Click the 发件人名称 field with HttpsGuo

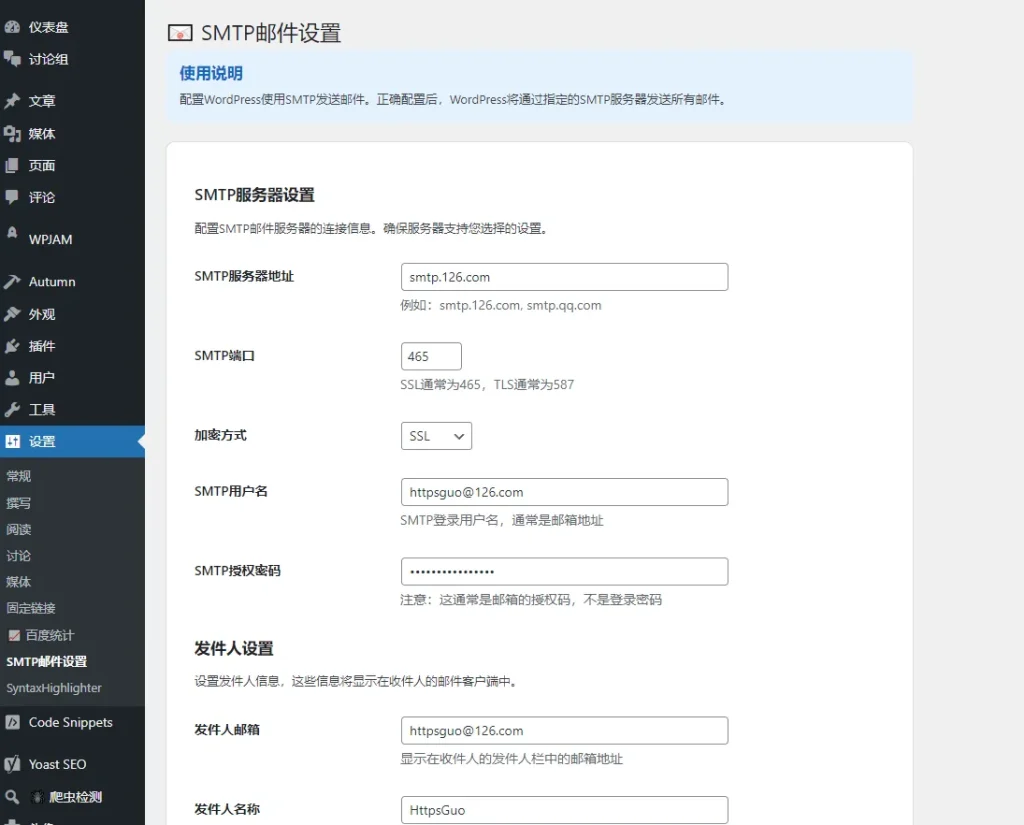[x=564, y=809]
